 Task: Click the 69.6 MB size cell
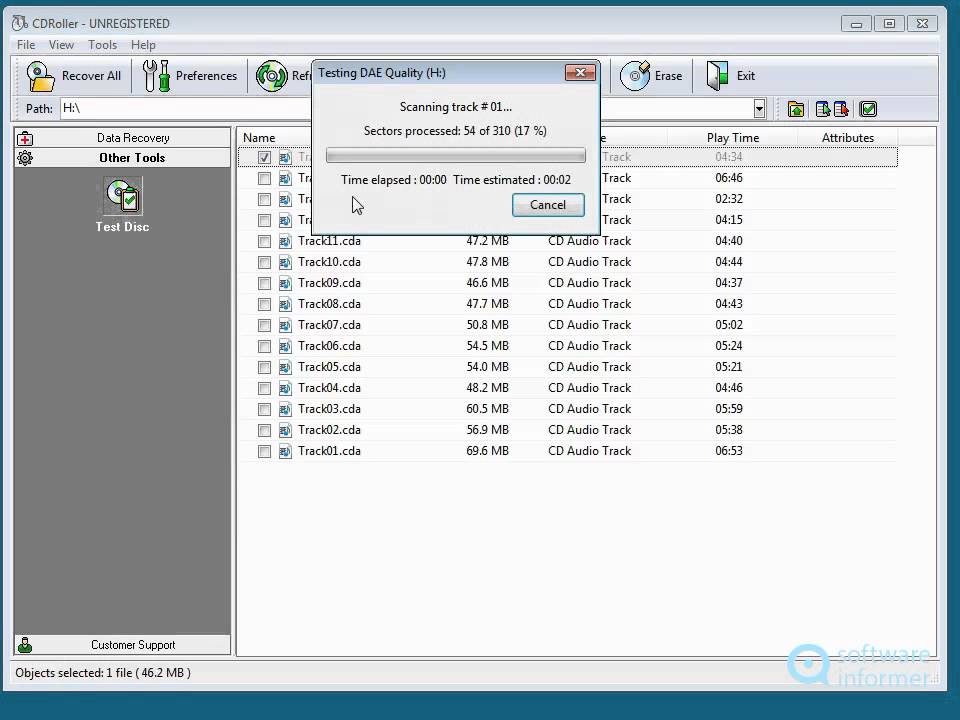pos(487,451)
